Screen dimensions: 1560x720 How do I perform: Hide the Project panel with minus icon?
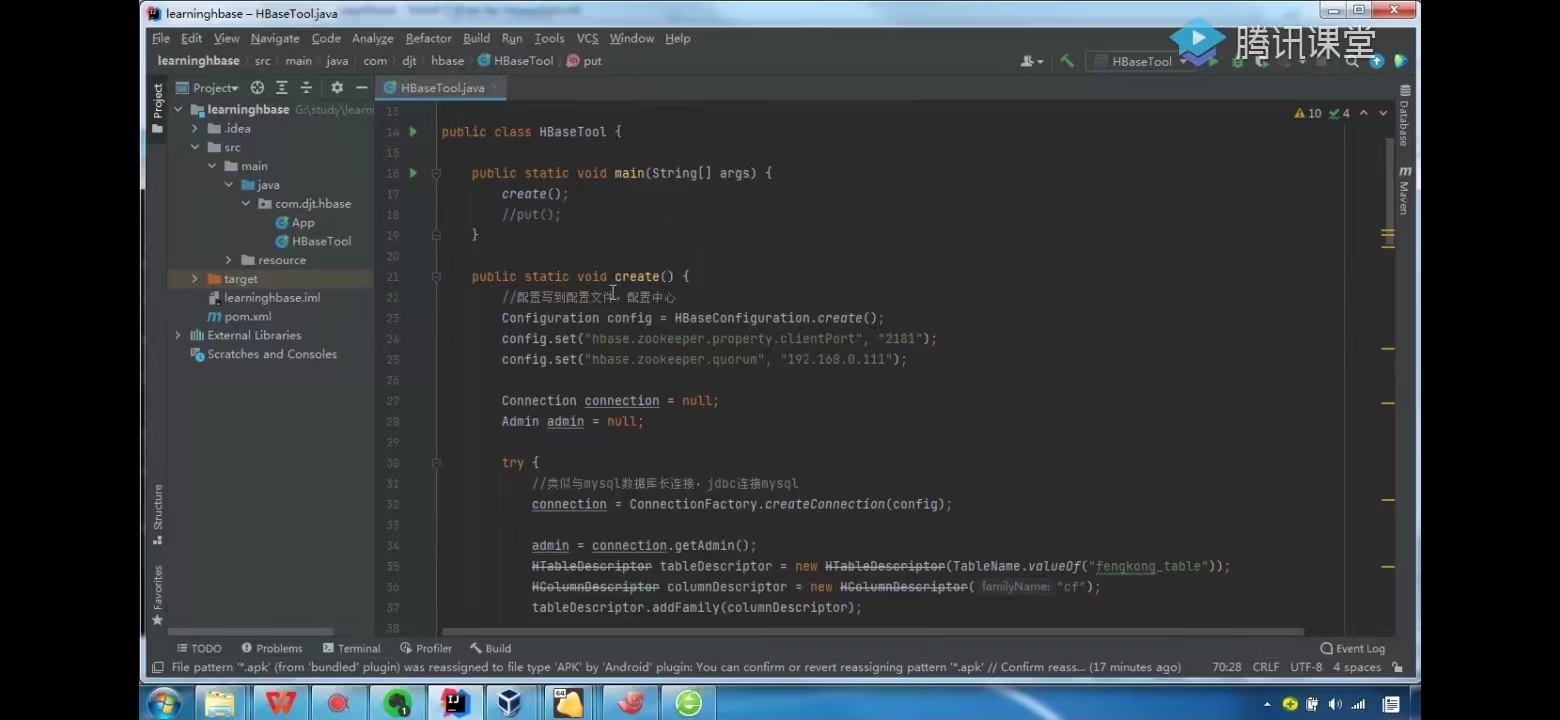click(x=361, y=88)
